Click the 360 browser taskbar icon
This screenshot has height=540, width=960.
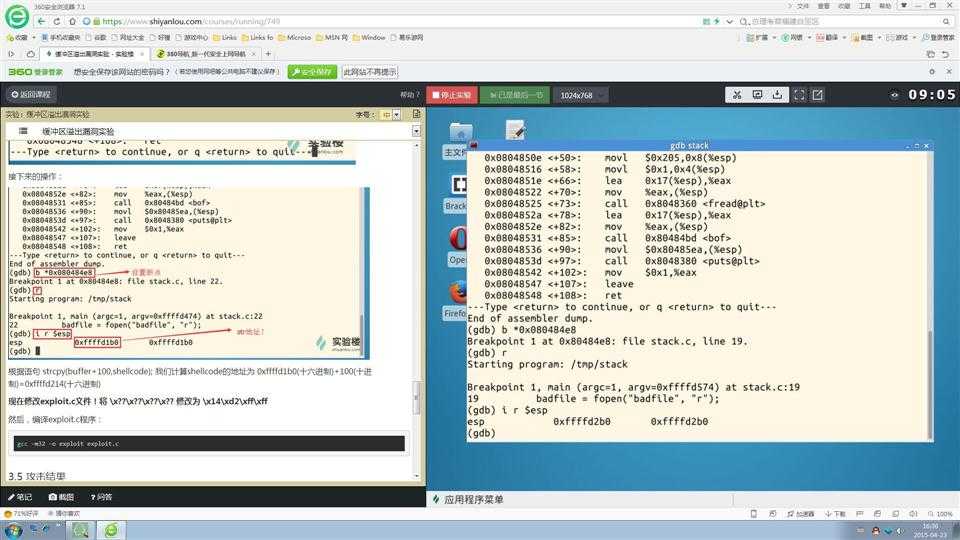pyautogui.click(x=111, y=530)
